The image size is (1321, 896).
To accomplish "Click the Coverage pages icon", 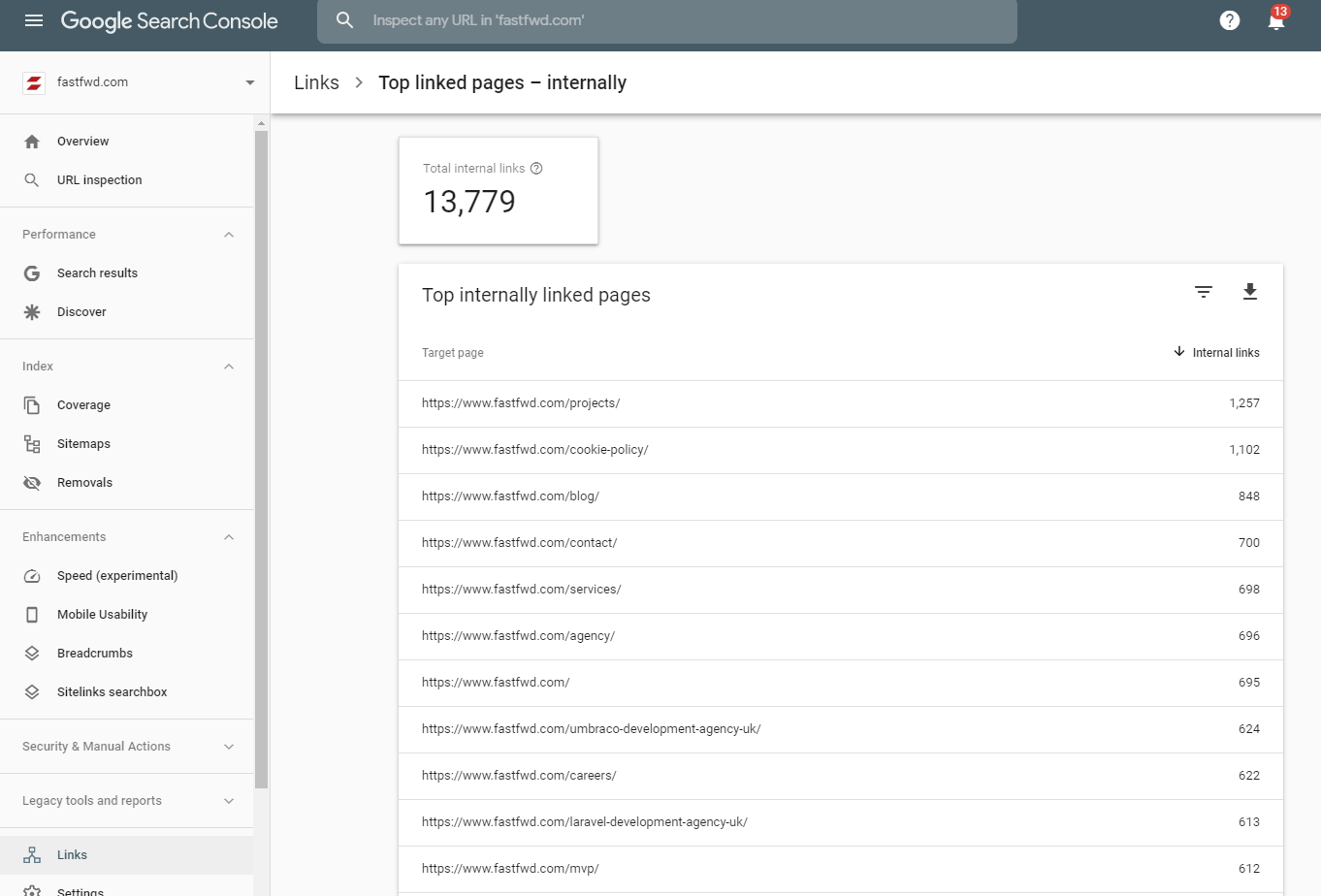I will (32, 405).
